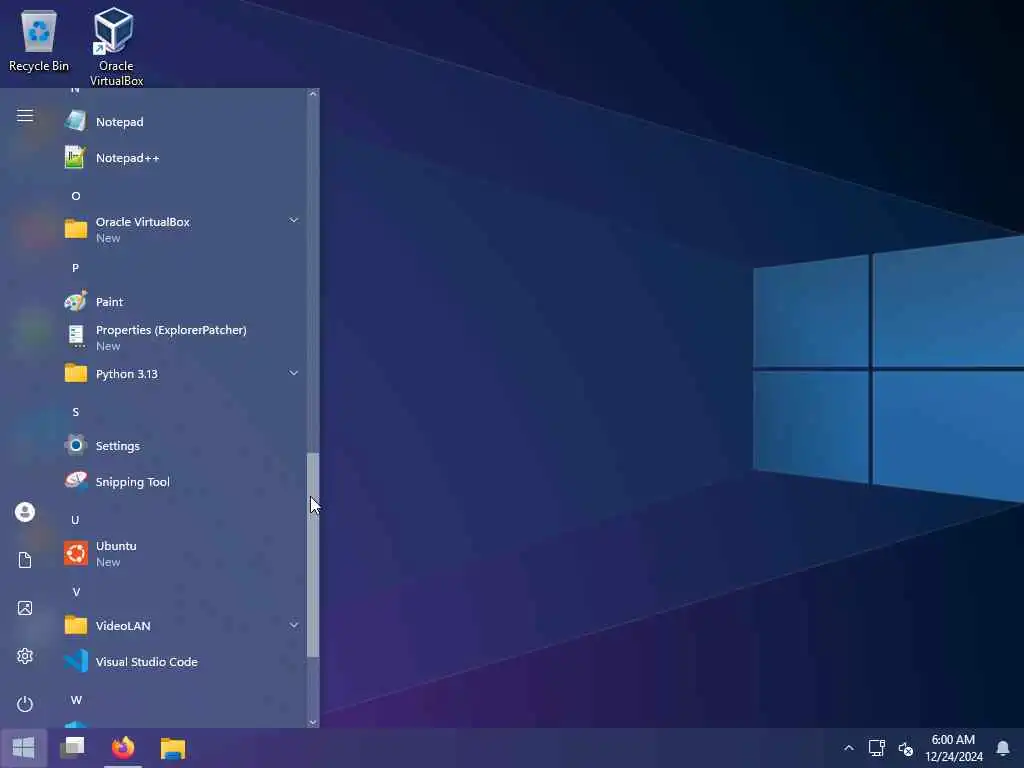Click the letter O section header
This screenshot has height=768, width=1024.
pos(76,196)
